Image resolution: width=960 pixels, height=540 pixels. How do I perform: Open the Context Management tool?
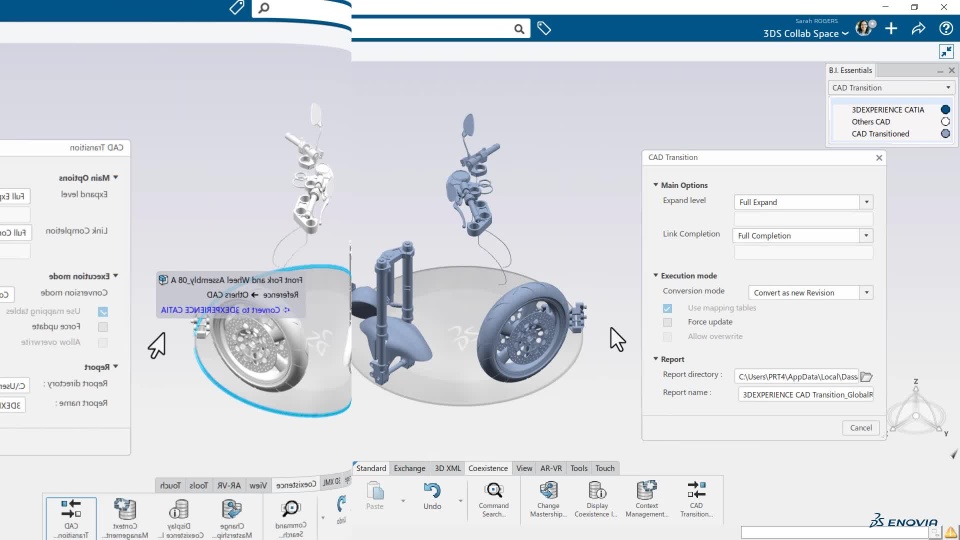tap(647, 500)
